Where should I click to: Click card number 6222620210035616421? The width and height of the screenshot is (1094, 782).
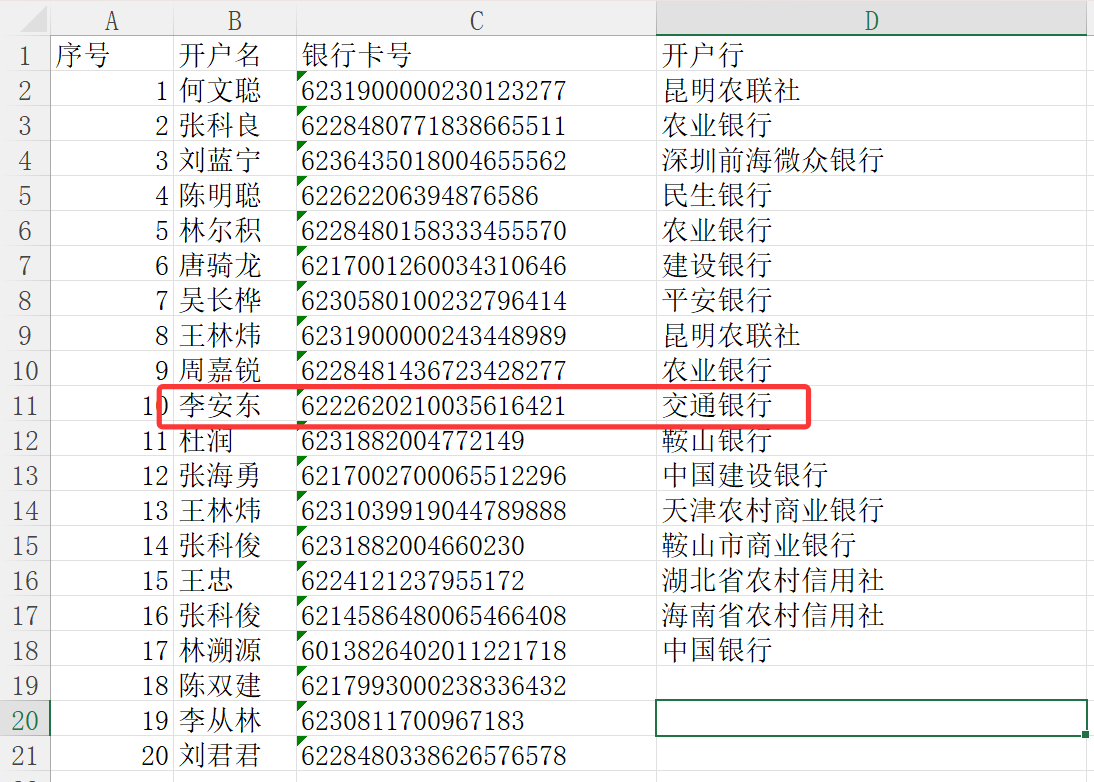tap(476, 405)
